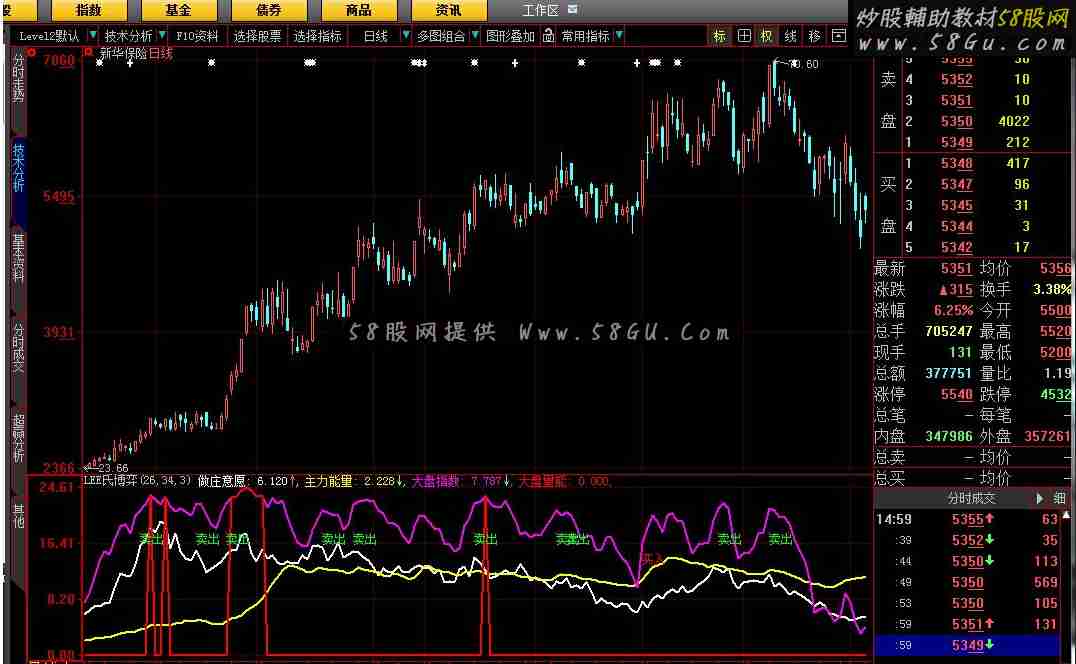Select the 其他 side tab
The width and height of the screenshot is (1076, 664).
coord(18,516)
